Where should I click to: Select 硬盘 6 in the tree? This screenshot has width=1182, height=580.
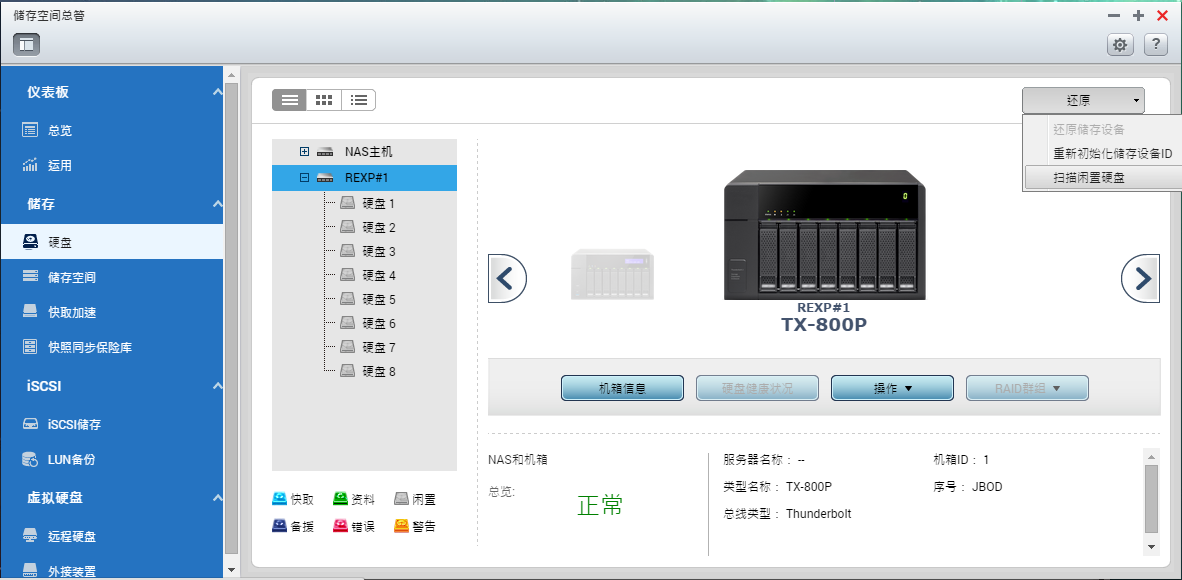tap(378, 324)
